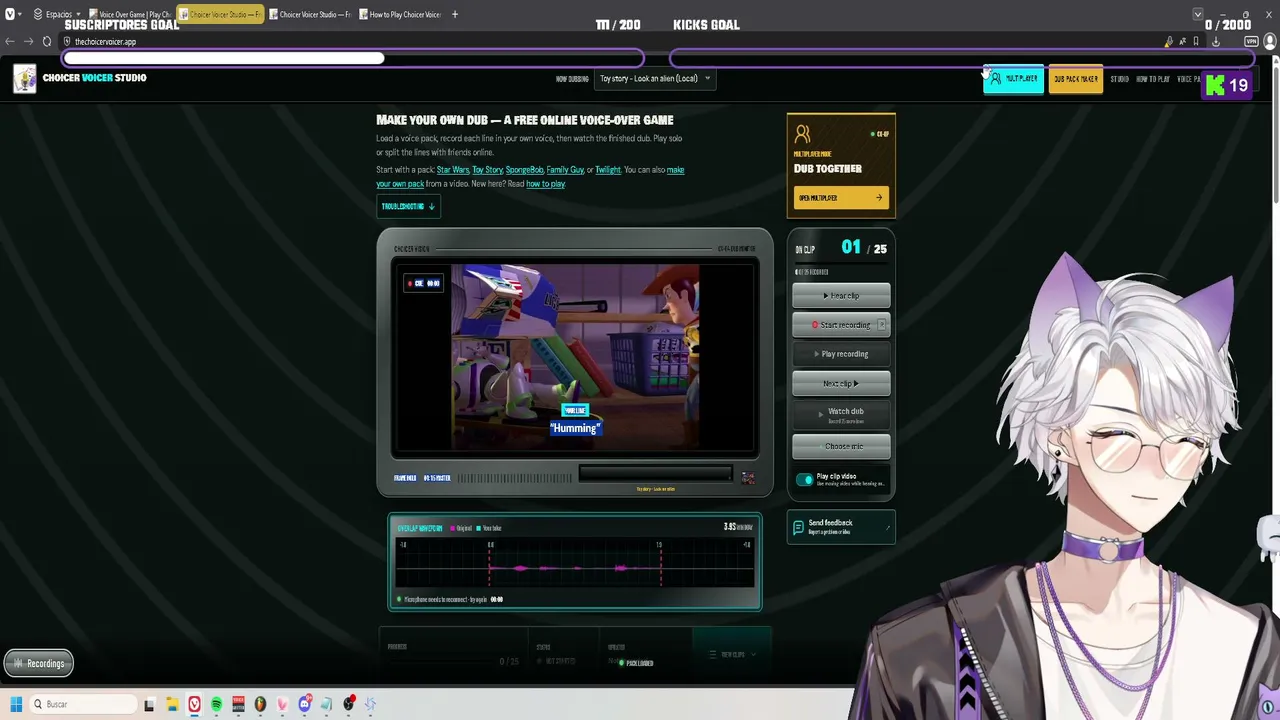Open the browser tab list chevron
The width and height of the screenshot is (1280, 720).
coord(1198,14)
